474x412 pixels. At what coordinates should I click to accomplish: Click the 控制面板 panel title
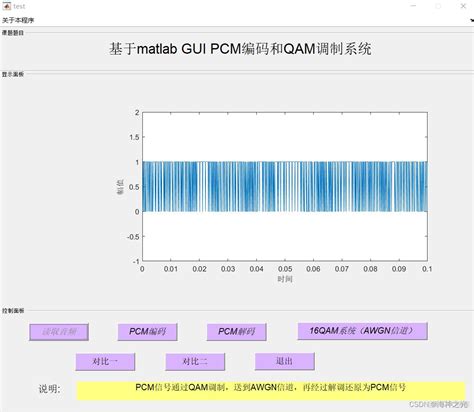[13, 311]
